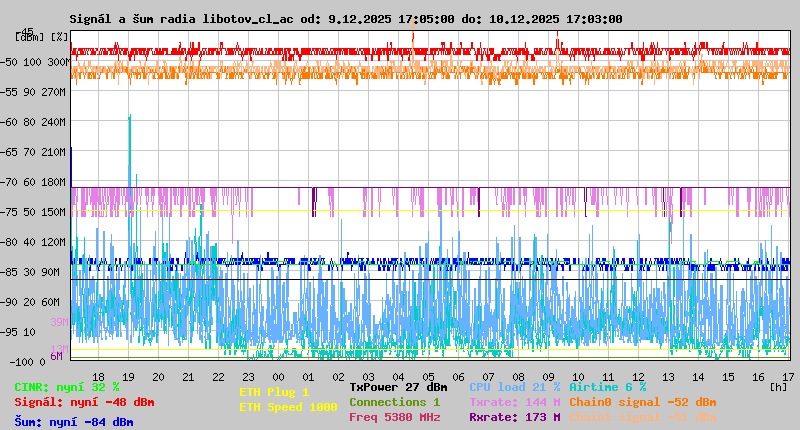Click the CPU load 21 % legend entry
The image size is (800, 430).
click(514, 387)
